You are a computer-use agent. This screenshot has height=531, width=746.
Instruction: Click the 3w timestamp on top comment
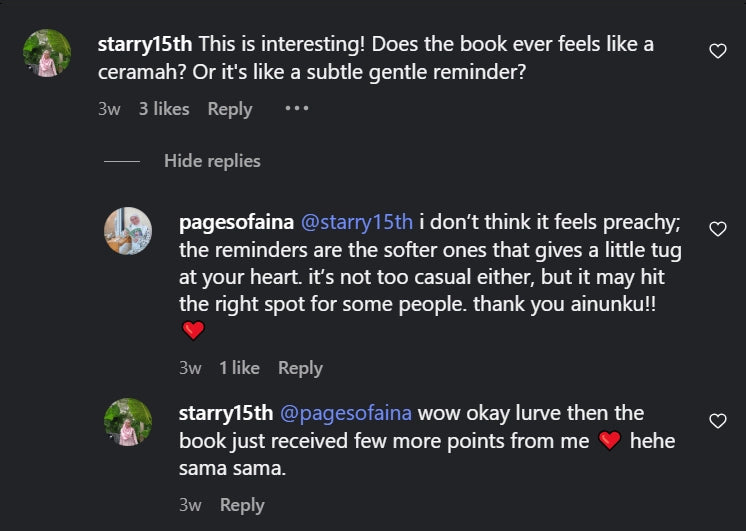click(109, 109)
